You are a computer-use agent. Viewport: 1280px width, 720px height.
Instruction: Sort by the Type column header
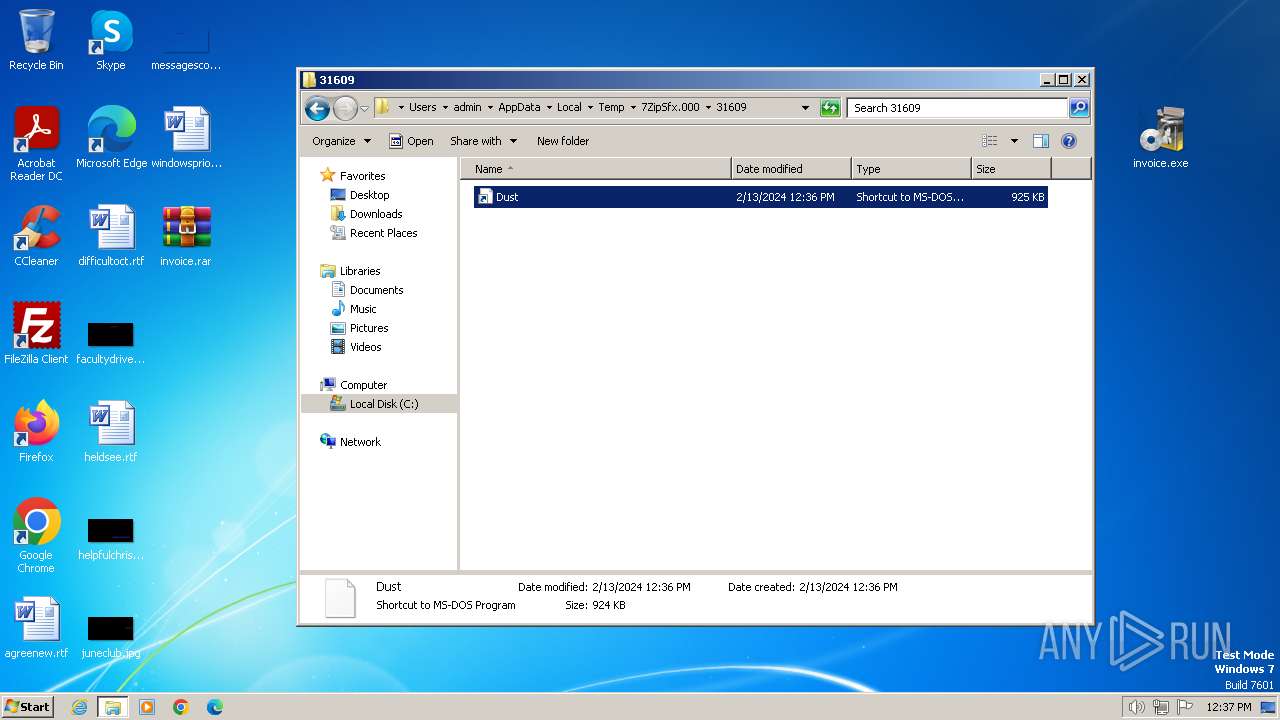(x=911, y=169)
